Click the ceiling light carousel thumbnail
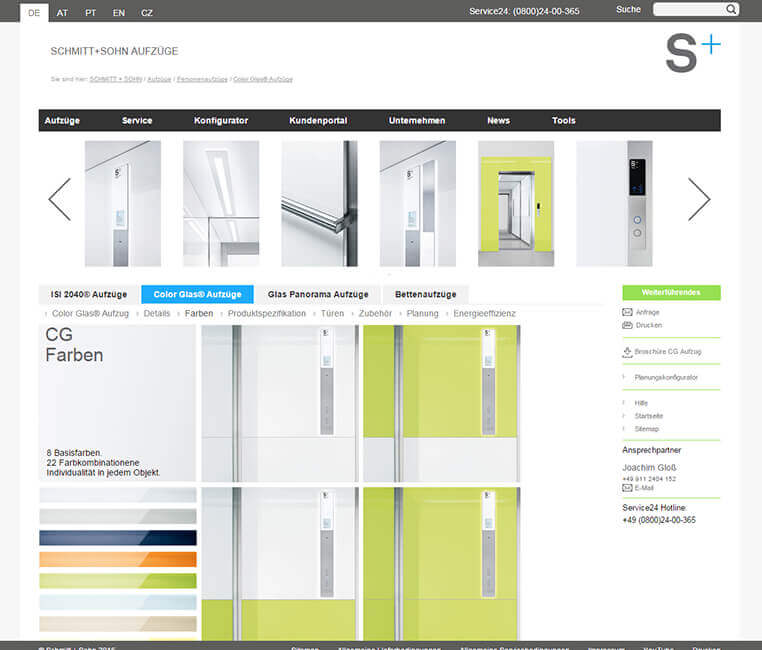This screenshot has height=650, width=762. click(x=221, y=204)
